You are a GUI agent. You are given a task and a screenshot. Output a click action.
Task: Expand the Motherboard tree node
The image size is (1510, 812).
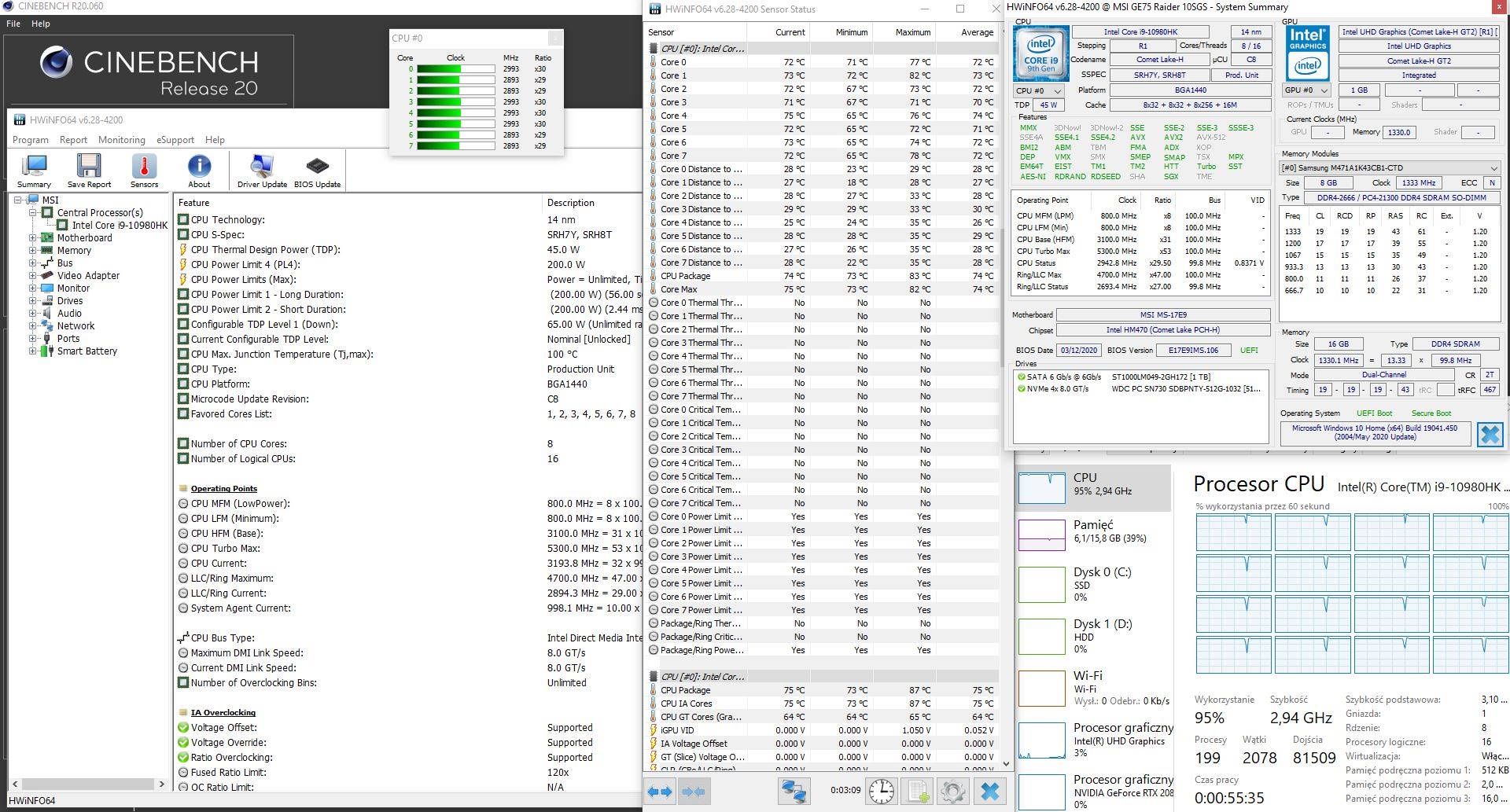click(x=33, y=238)
